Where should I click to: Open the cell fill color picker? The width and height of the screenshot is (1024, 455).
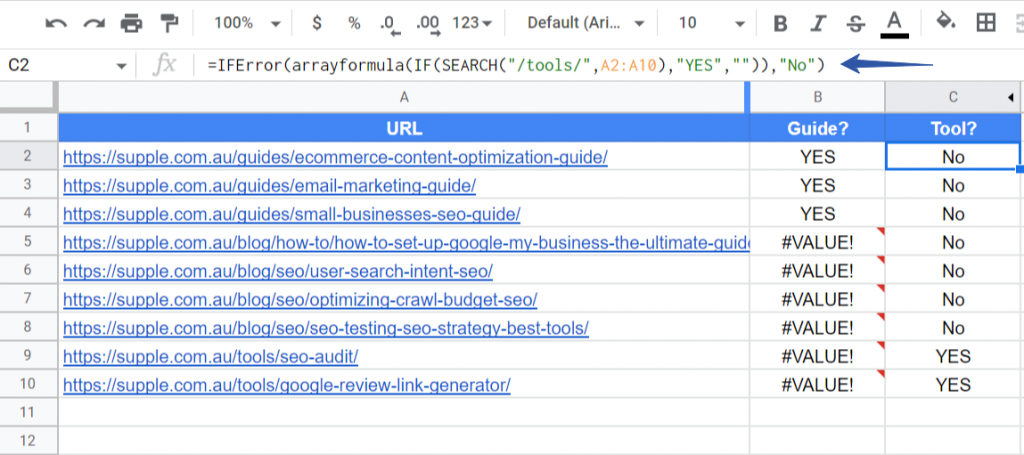click(945, 22)
